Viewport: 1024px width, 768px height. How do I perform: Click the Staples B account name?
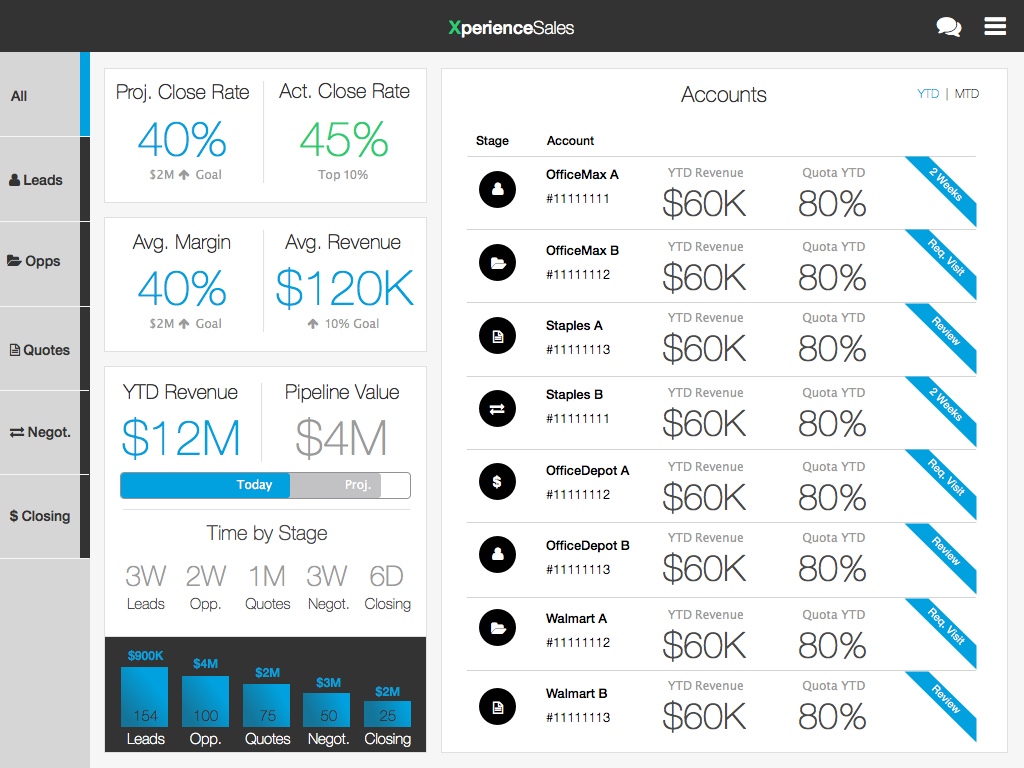coord(574,394)
